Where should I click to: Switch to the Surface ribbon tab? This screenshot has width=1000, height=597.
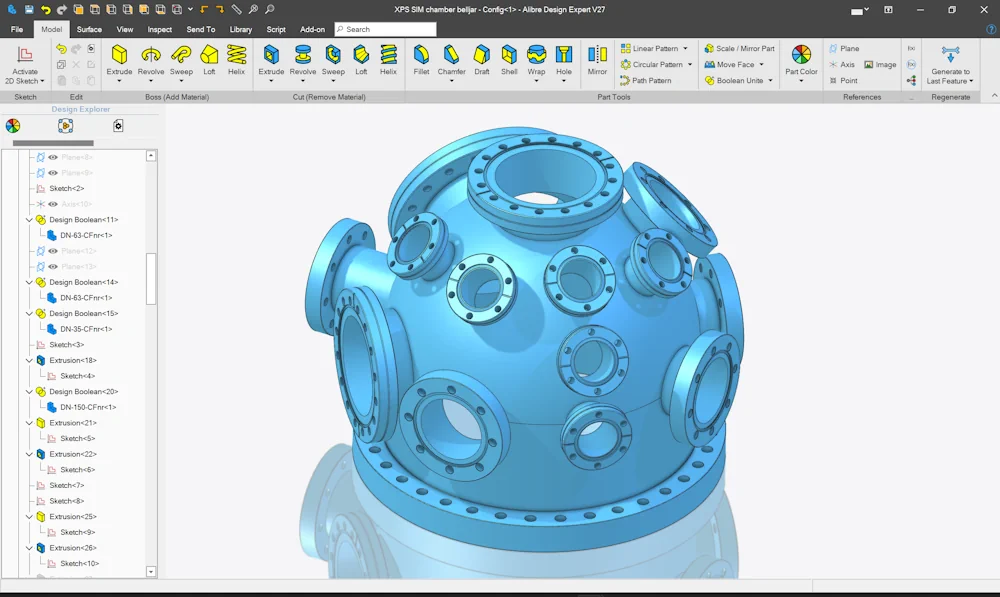[89, 29]
